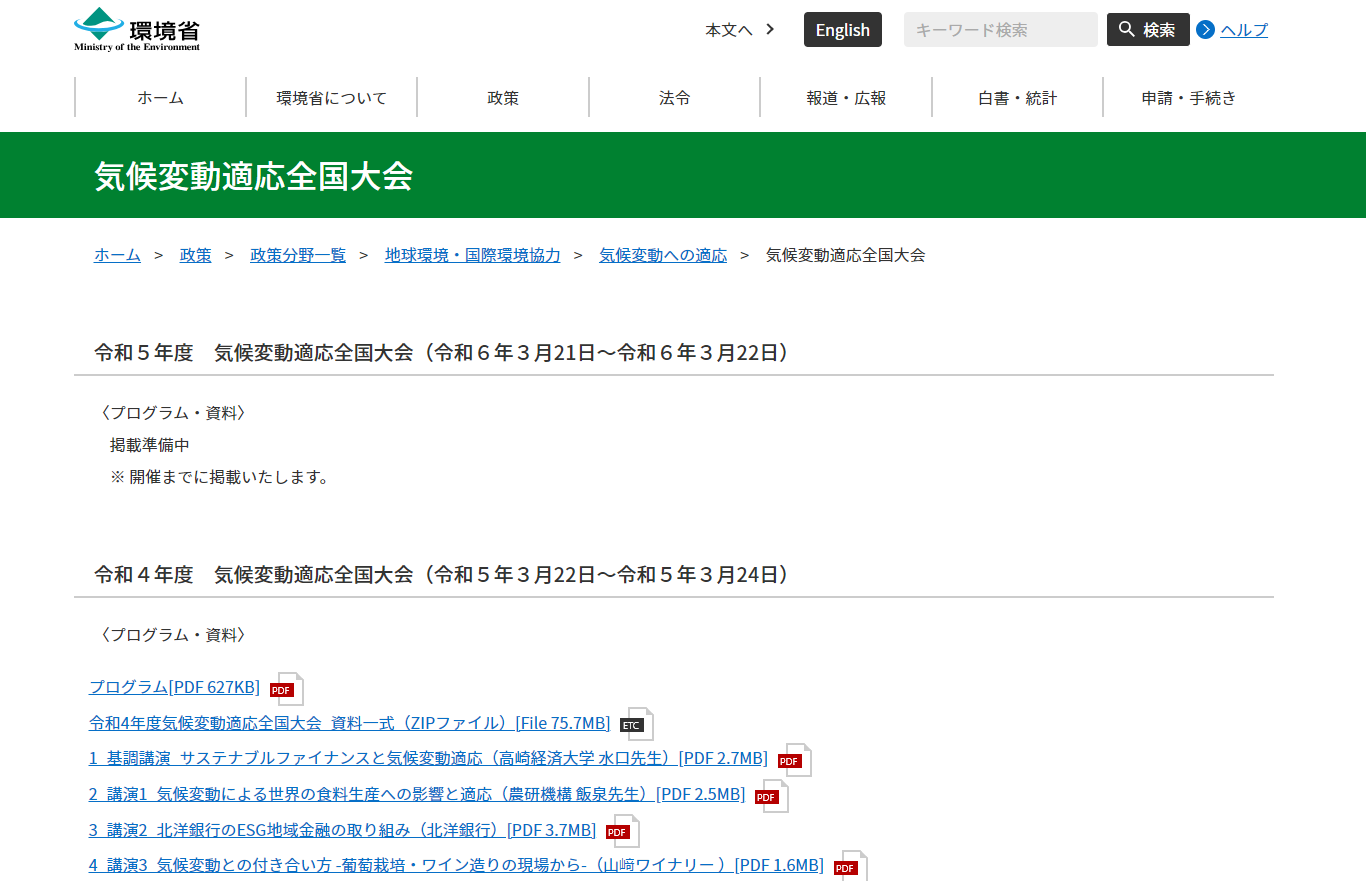Click PDF icon beside 北洋銀行 ESG link
Image resolution: width=1366 pixels, height=881 pixels.
tap(622, 832)
